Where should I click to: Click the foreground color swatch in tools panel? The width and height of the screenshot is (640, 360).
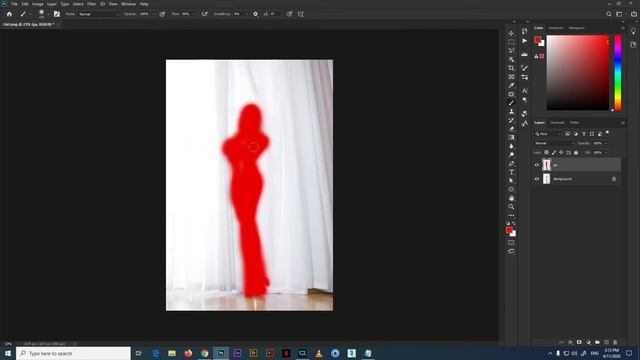(x=509, y=230)
